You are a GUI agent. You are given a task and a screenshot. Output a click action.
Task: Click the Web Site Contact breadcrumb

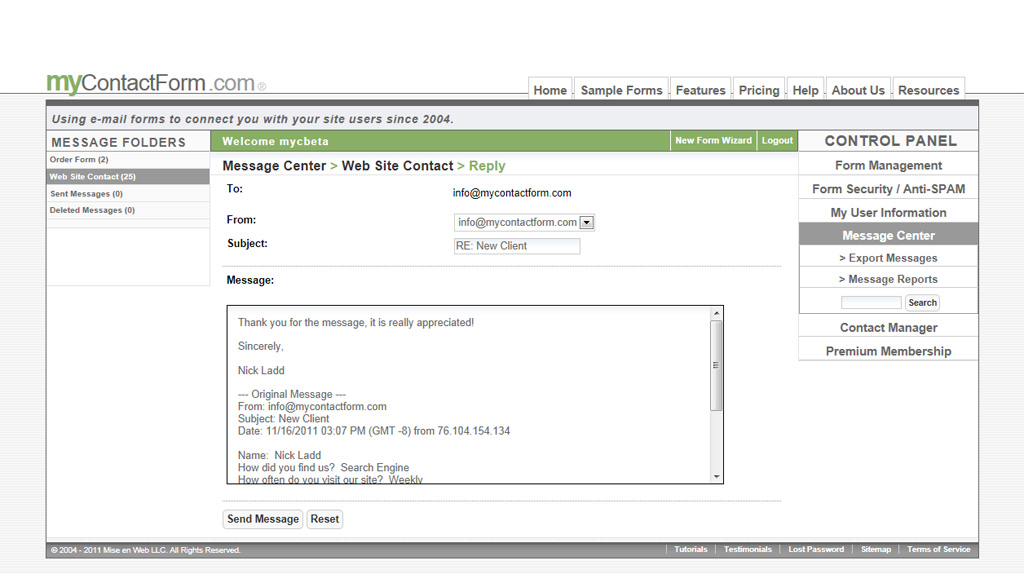(x=397, y=166)
